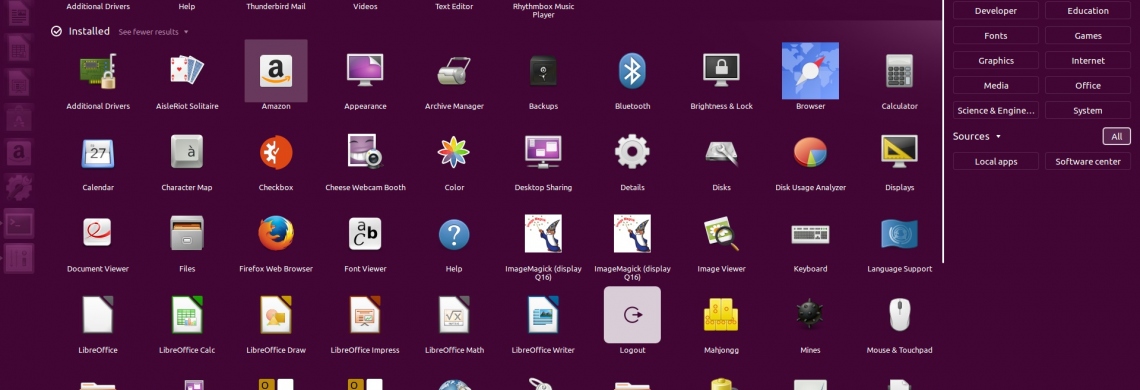Launch LibreOffice Writer
The image size is (1140, 390).
tap(543, 315)
